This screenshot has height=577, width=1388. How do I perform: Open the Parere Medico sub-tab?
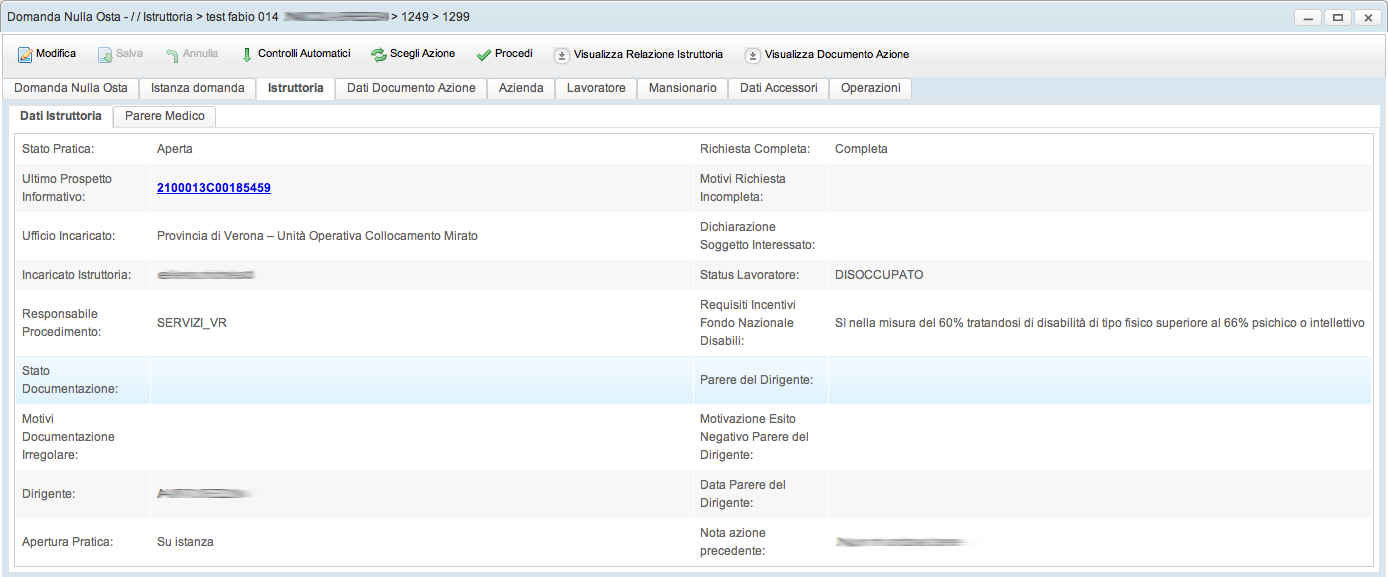[x=164, y=116]
